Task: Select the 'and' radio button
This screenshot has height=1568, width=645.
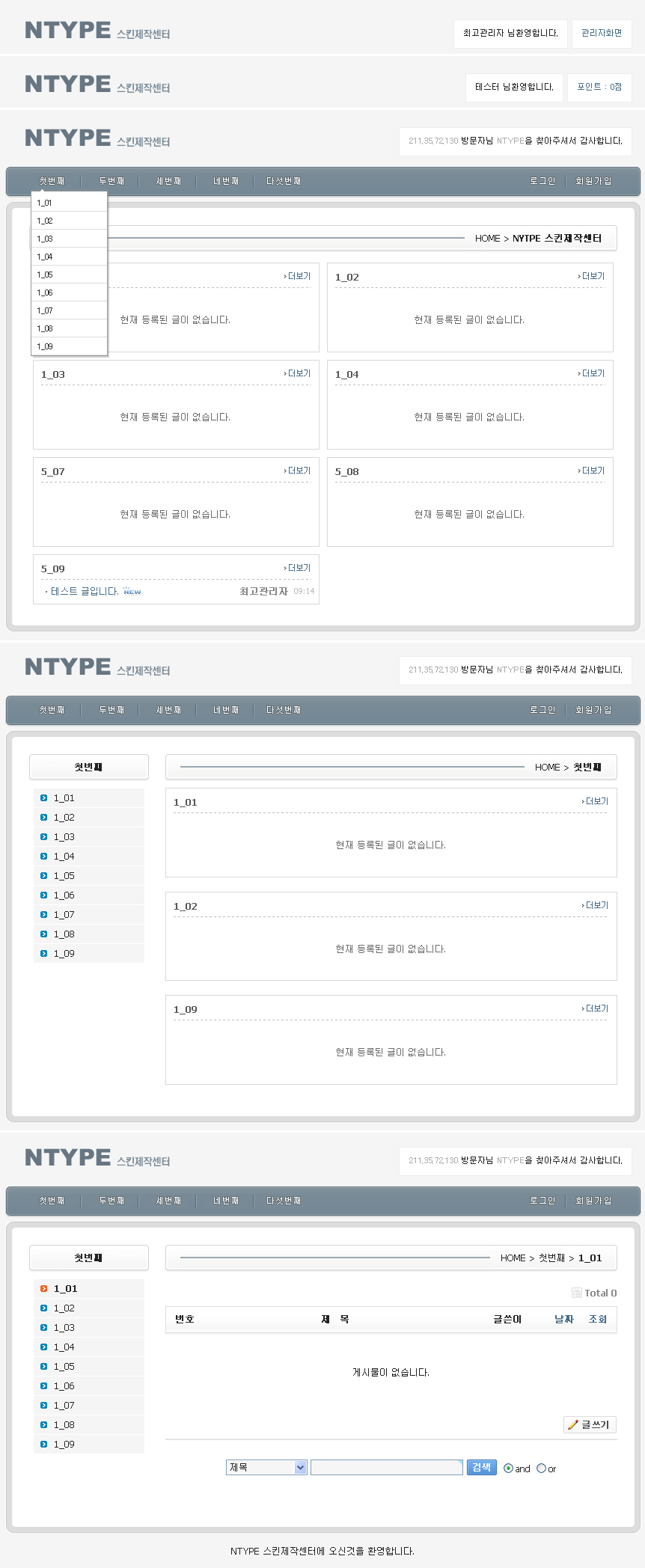Action: pyautogui.click(x=509, y=1469)
